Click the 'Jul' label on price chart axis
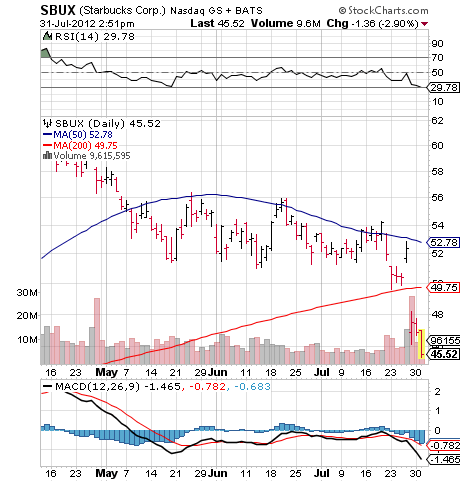 322,372
